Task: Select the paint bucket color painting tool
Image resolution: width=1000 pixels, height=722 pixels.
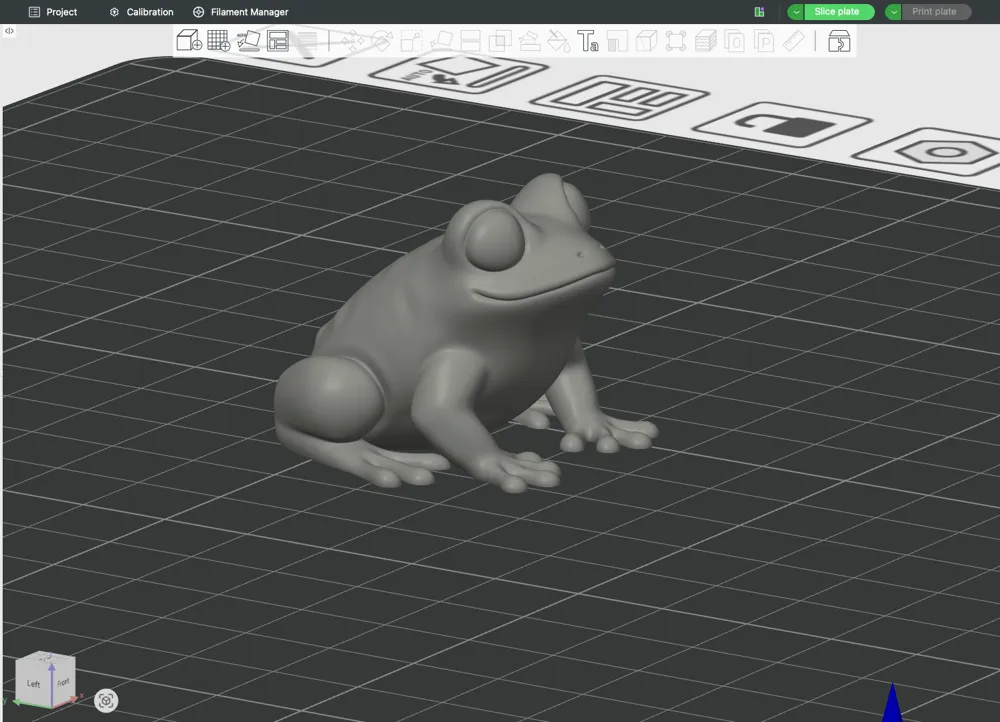Action: (559, 41)
